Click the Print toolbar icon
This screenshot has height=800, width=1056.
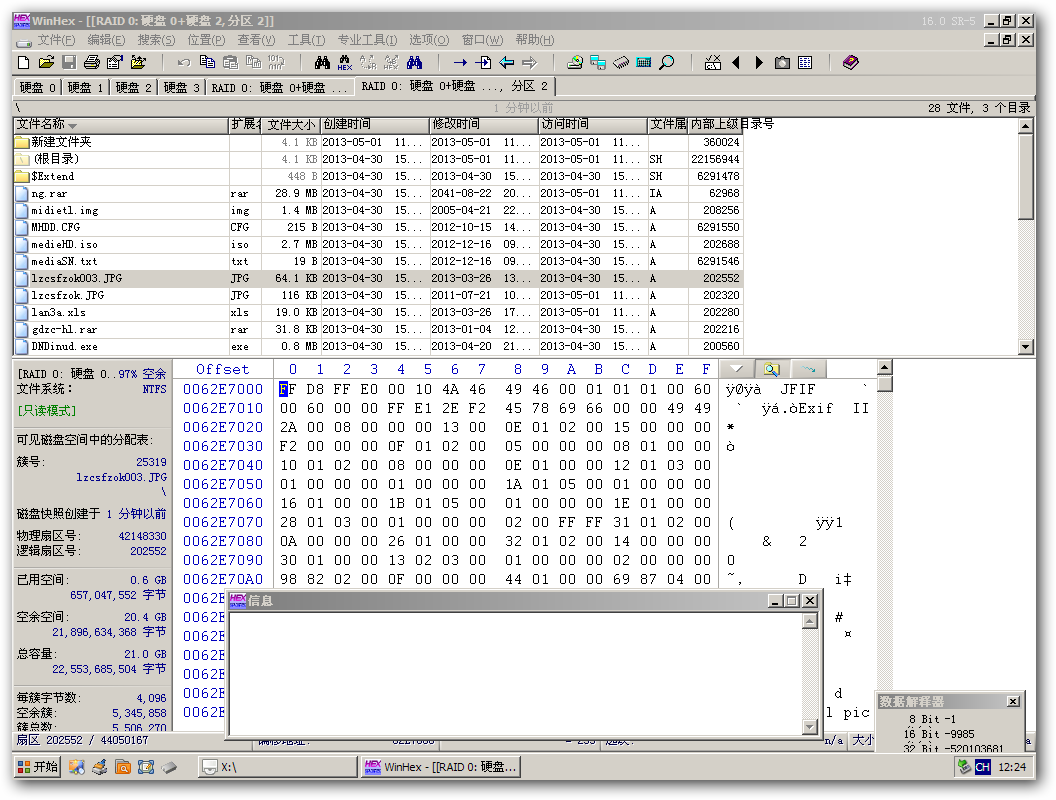pos(92,63)
